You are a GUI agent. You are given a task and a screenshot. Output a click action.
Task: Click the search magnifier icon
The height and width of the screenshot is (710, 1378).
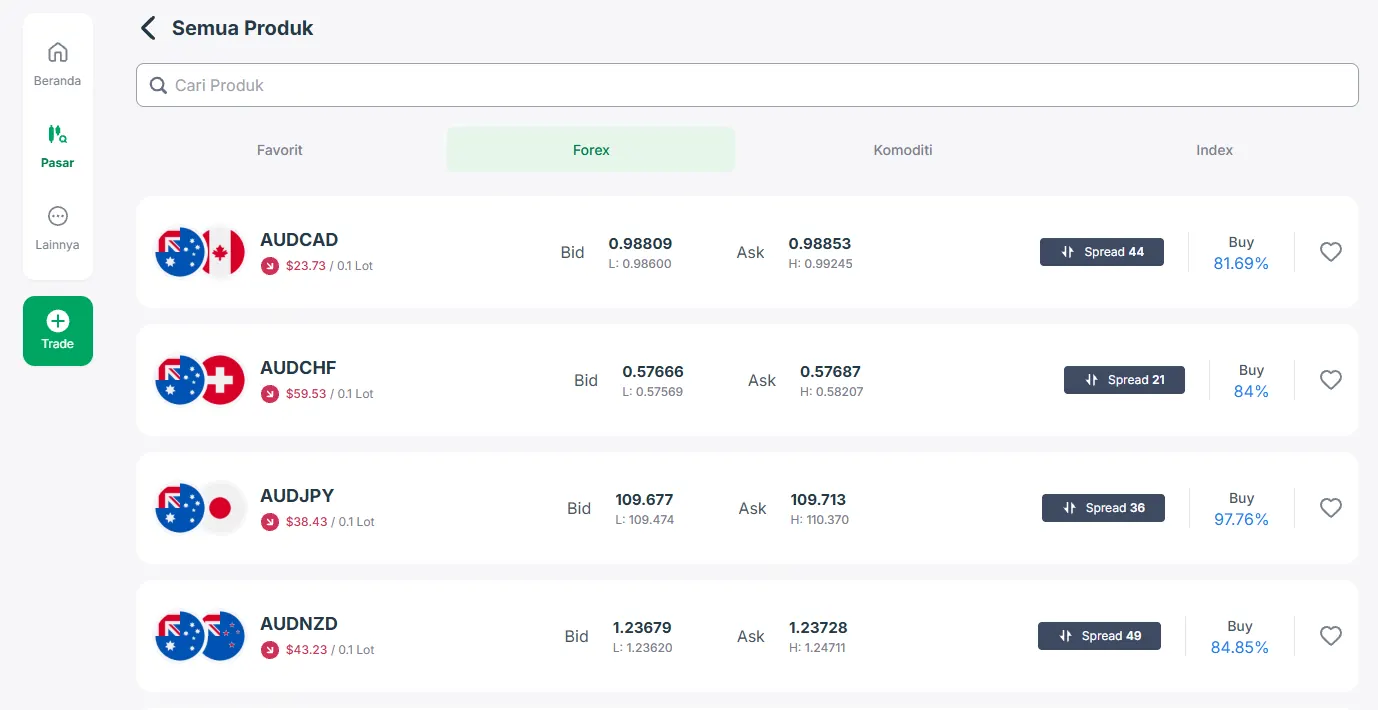point(158,86)
